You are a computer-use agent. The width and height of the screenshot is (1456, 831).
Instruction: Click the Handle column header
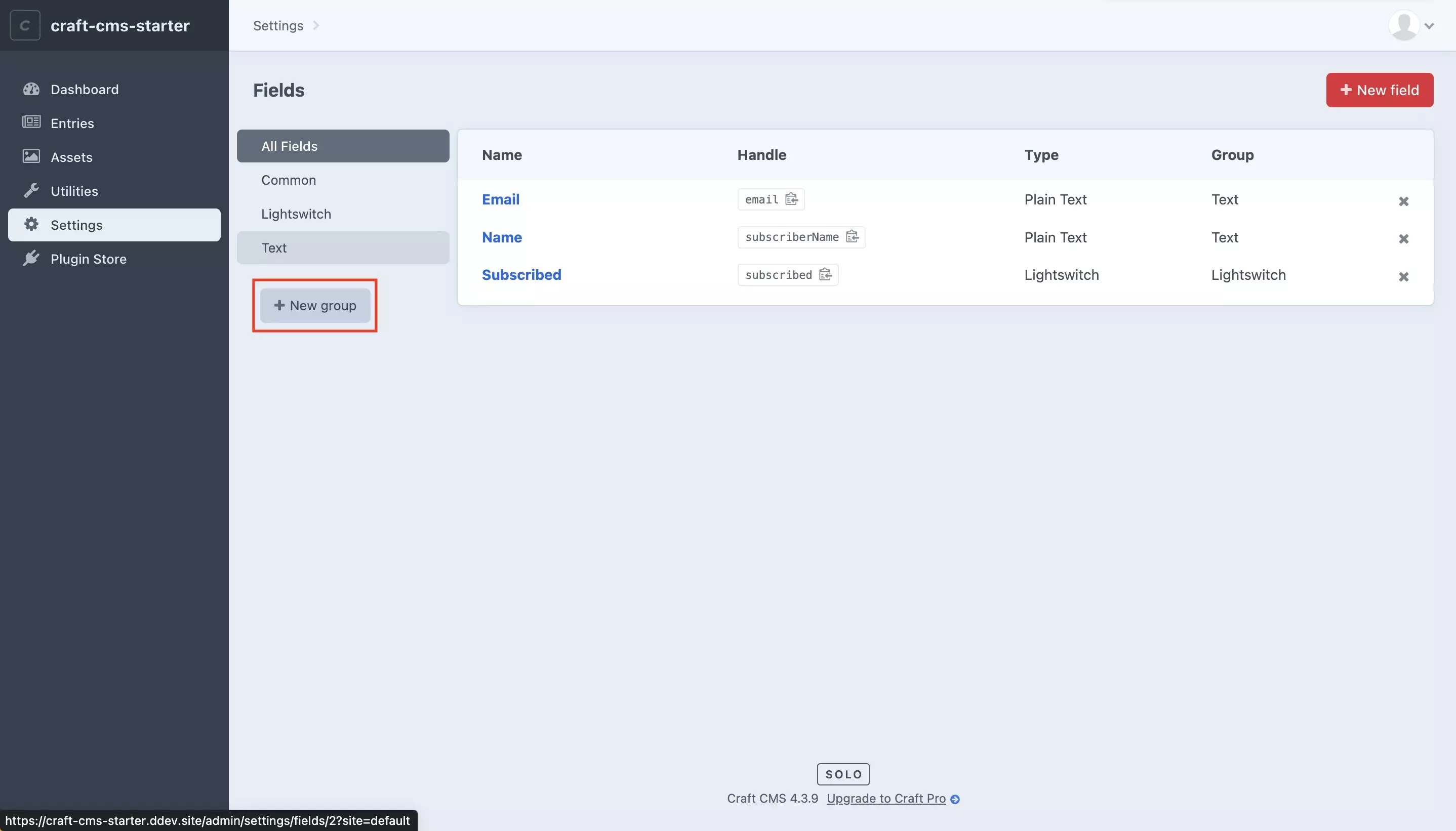point(761,155)
